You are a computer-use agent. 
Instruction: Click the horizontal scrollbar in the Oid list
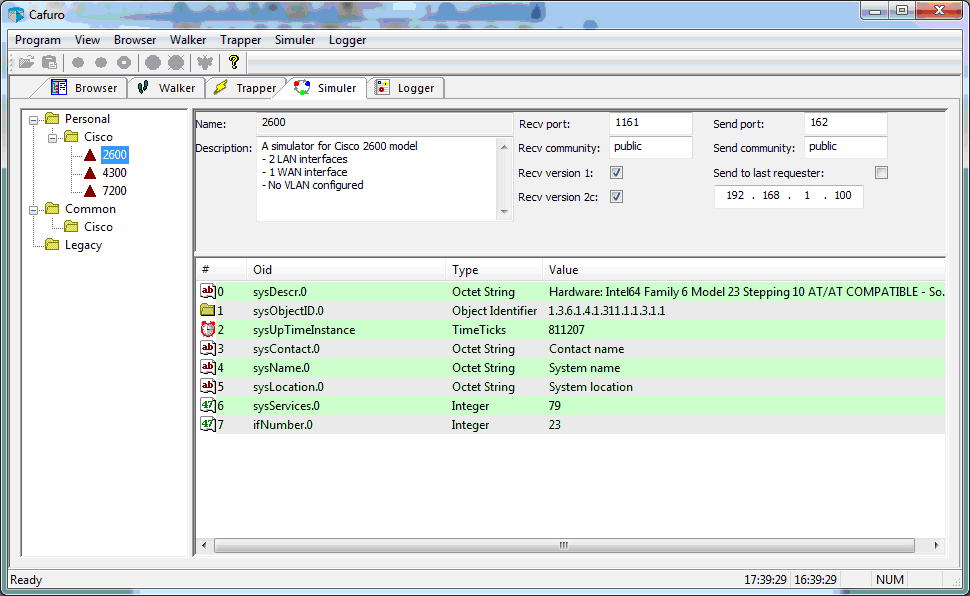(x=563, y=545)
